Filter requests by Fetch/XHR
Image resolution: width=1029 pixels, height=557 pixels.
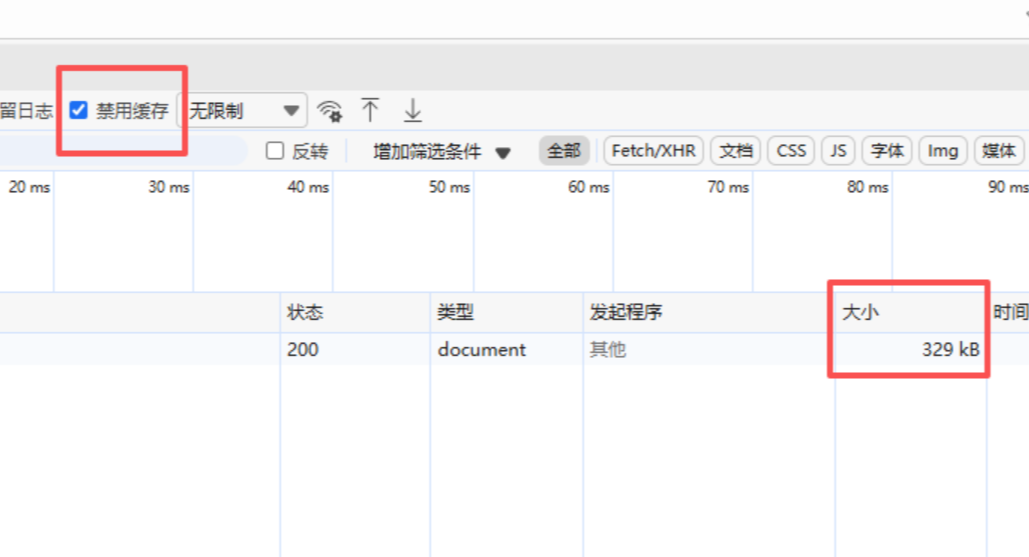click(653, 151)
